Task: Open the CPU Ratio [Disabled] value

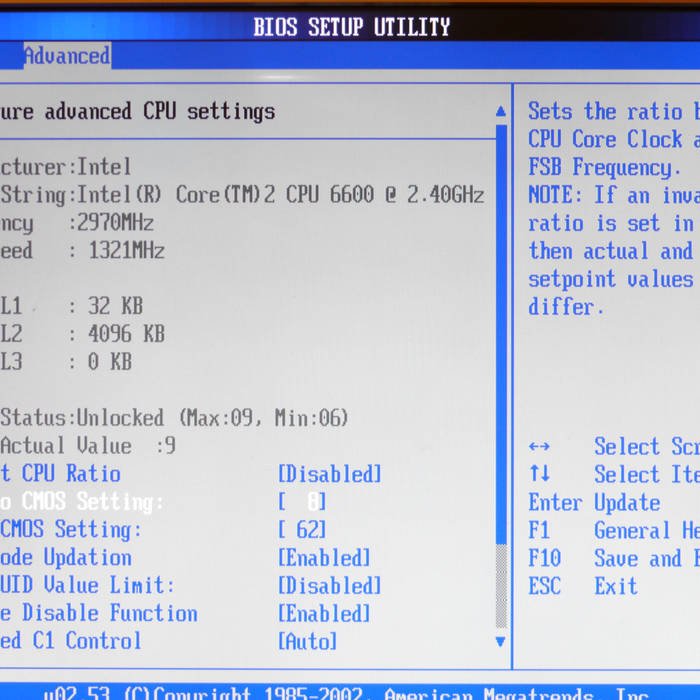Action: click(330, 474)
